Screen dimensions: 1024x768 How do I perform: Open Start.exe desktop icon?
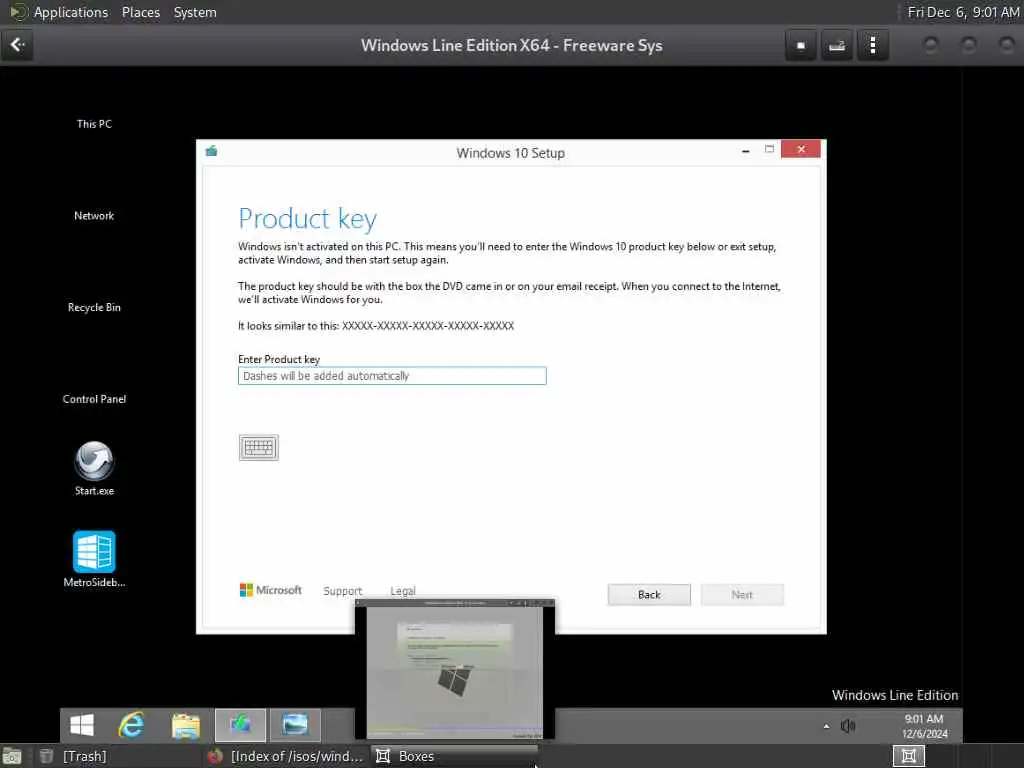[94, 469]
